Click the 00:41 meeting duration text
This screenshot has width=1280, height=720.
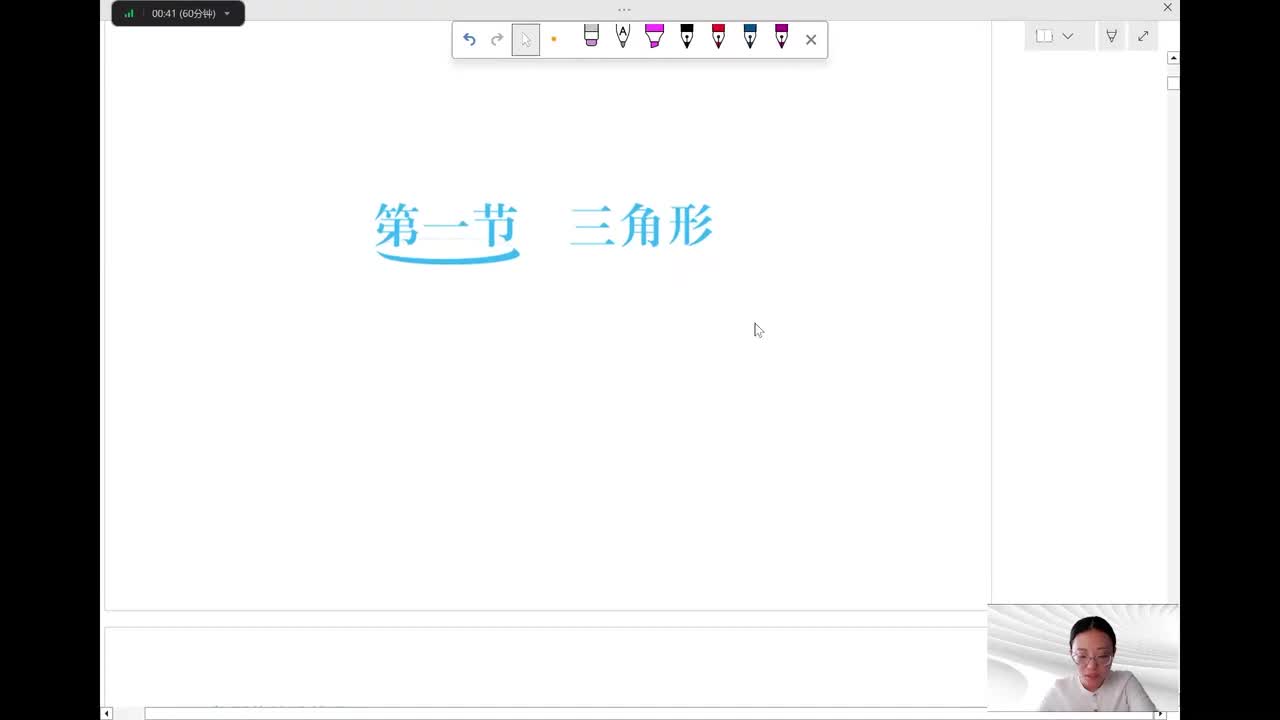click(183, 14)
